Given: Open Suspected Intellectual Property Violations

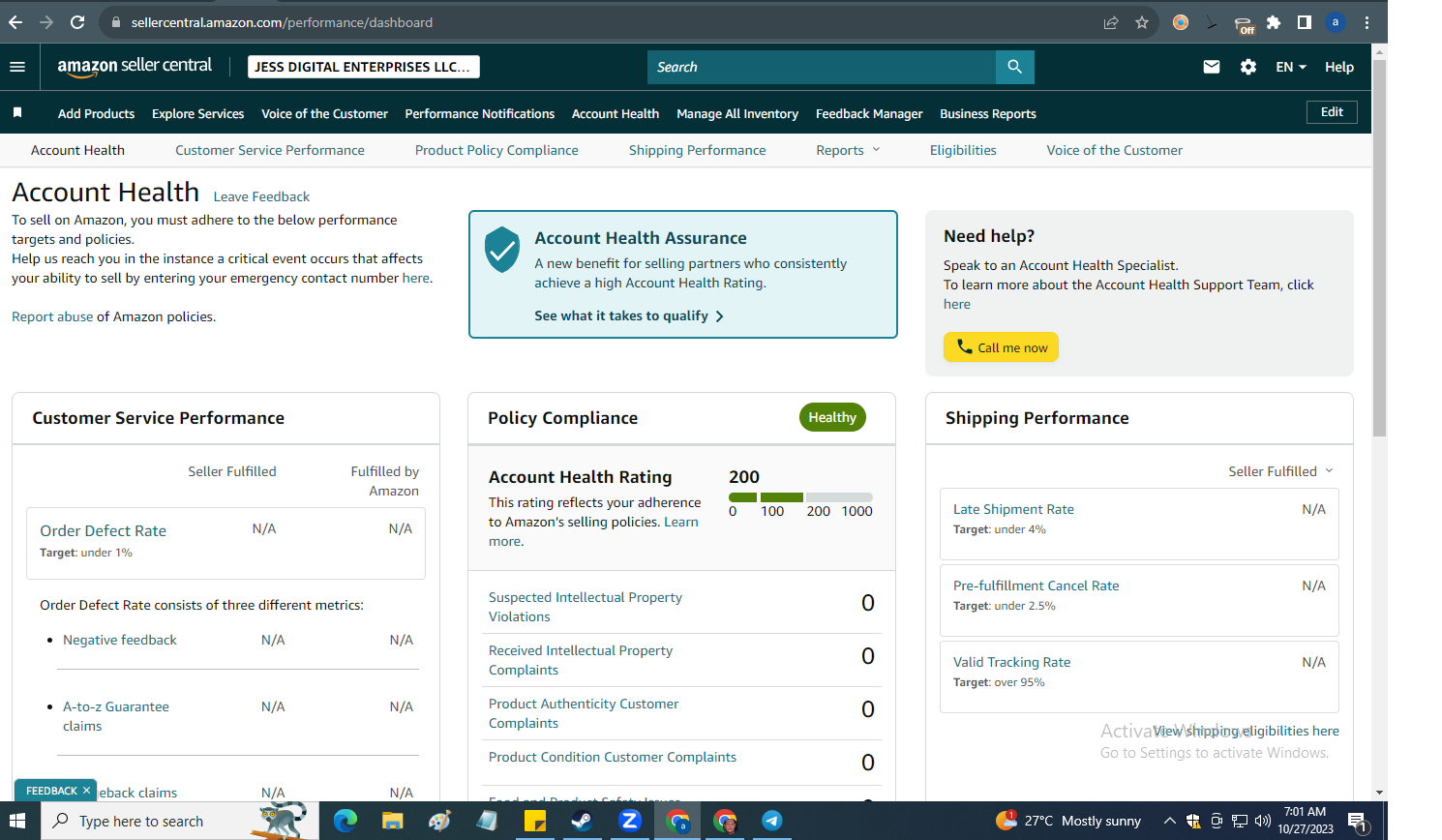Looking at the screenshot, I should point(585,607).
